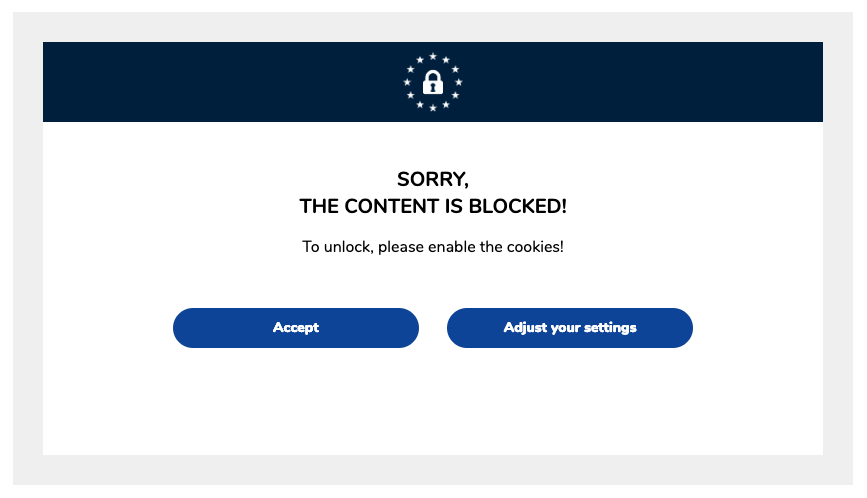Select the topmost star of the ring
This screenshot has height=498, width=867.
433,56
